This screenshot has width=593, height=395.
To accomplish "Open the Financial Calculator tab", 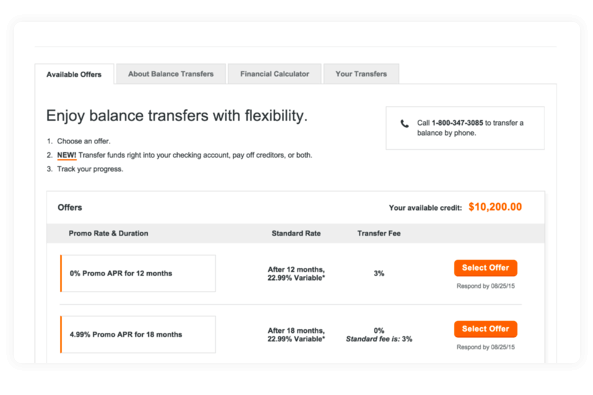I will pyautogui.click(x=275, y=74).
